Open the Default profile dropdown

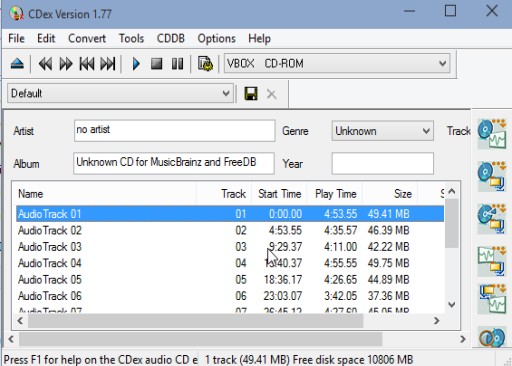pos(120,93)
